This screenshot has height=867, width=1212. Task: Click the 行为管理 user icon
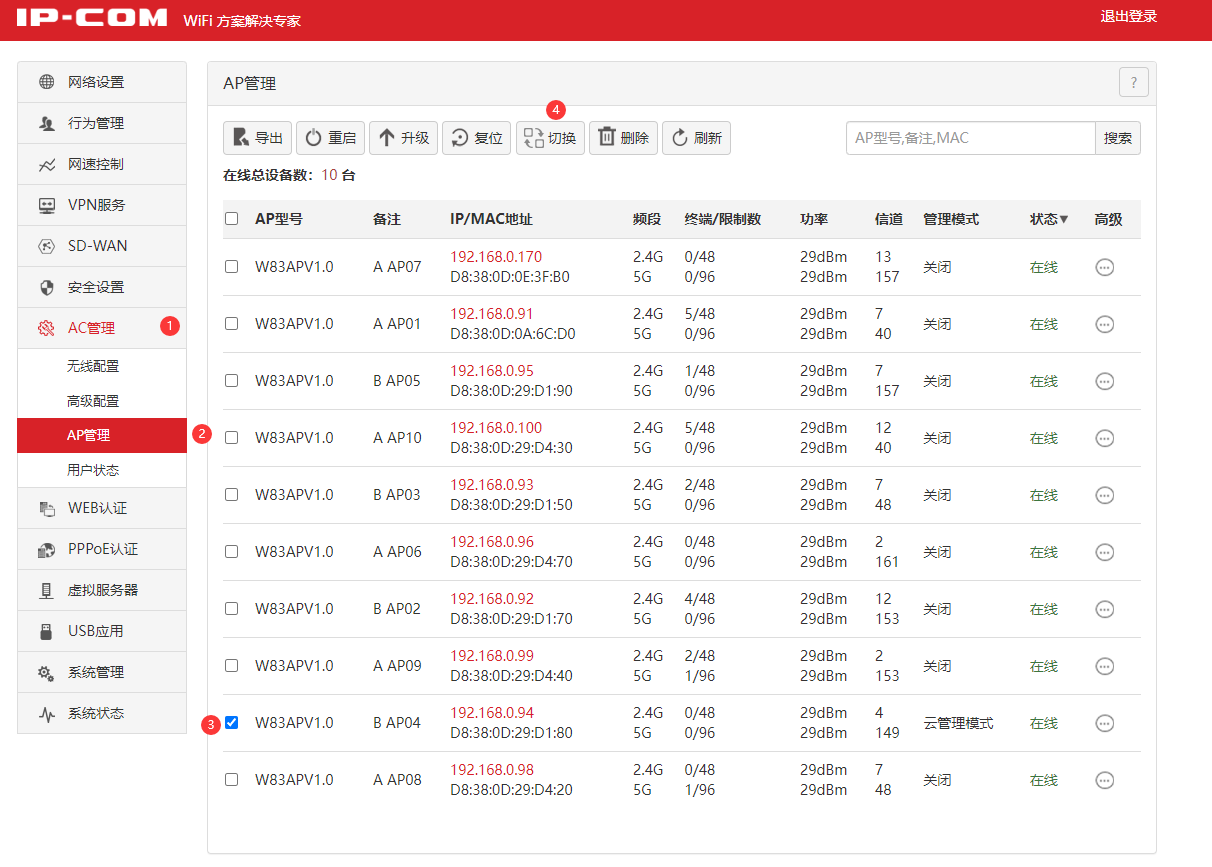pos(47,123)
